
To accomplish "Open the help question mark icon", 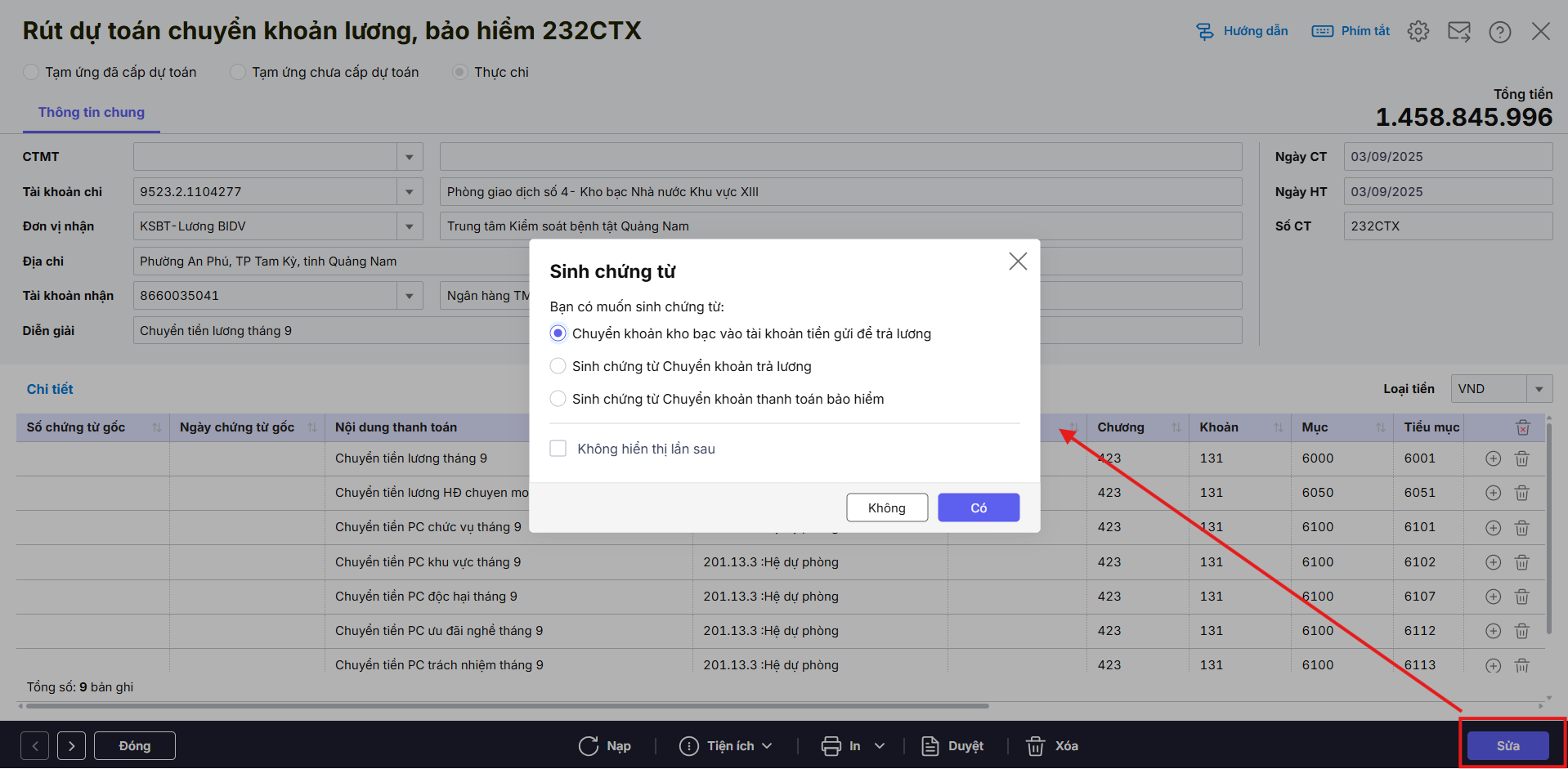I will (x=1500, y=32).
